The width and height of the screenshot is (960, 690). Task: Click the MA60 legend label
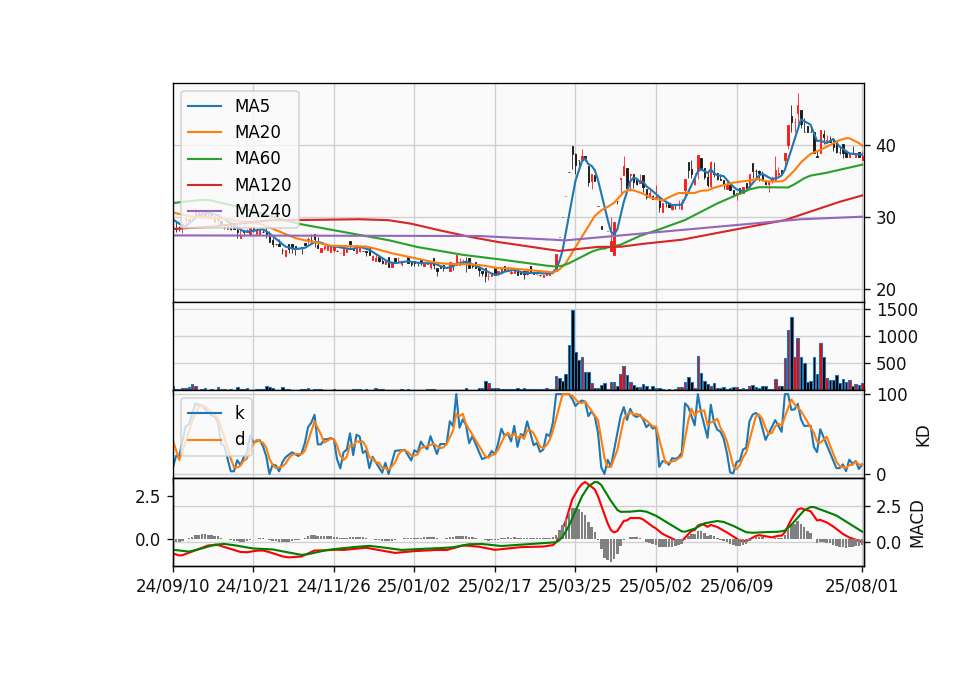[258, 159]
